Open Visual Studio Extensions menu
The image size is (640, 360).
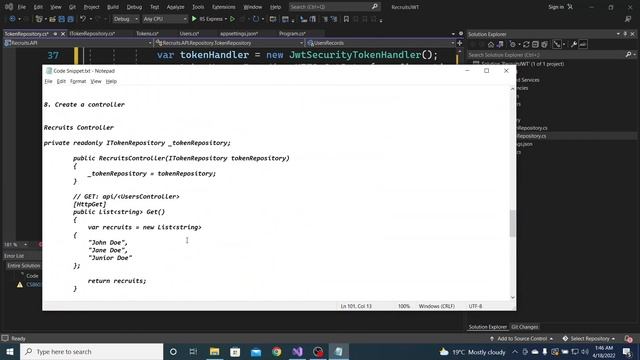click(x=224, y=7)
